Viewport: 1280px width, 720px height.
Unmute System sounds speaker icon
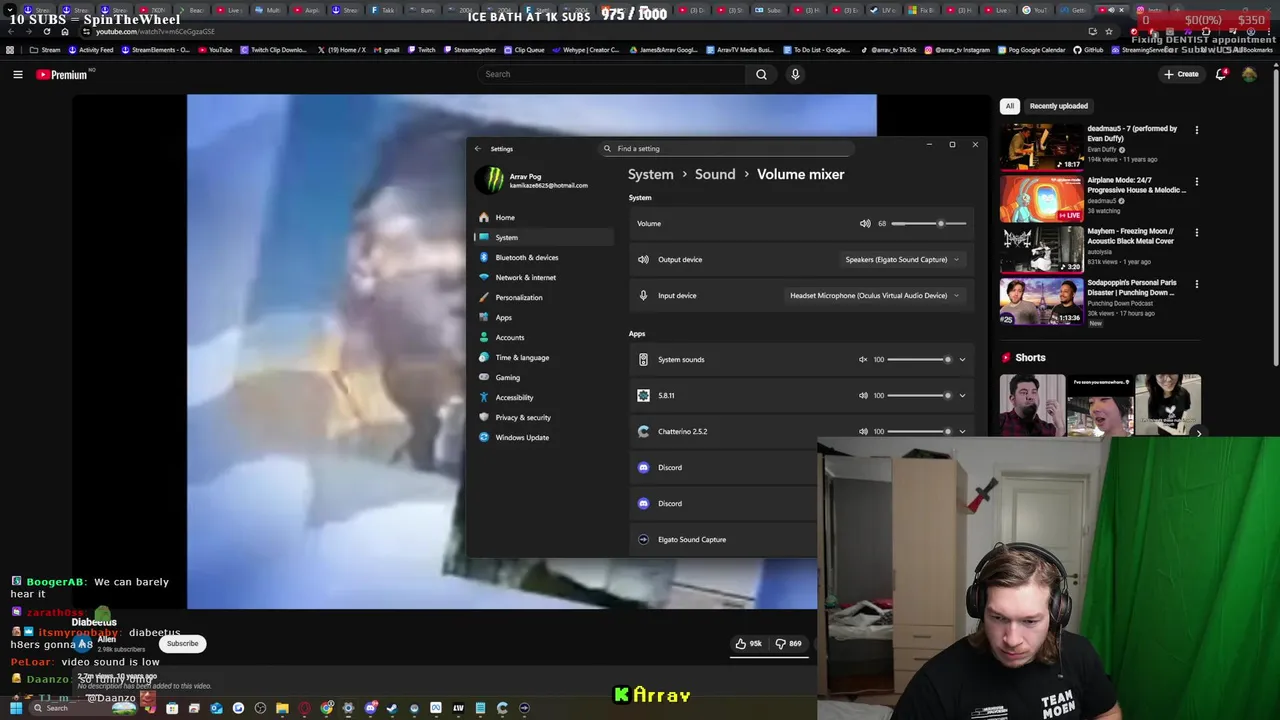[x=863, y=360]
